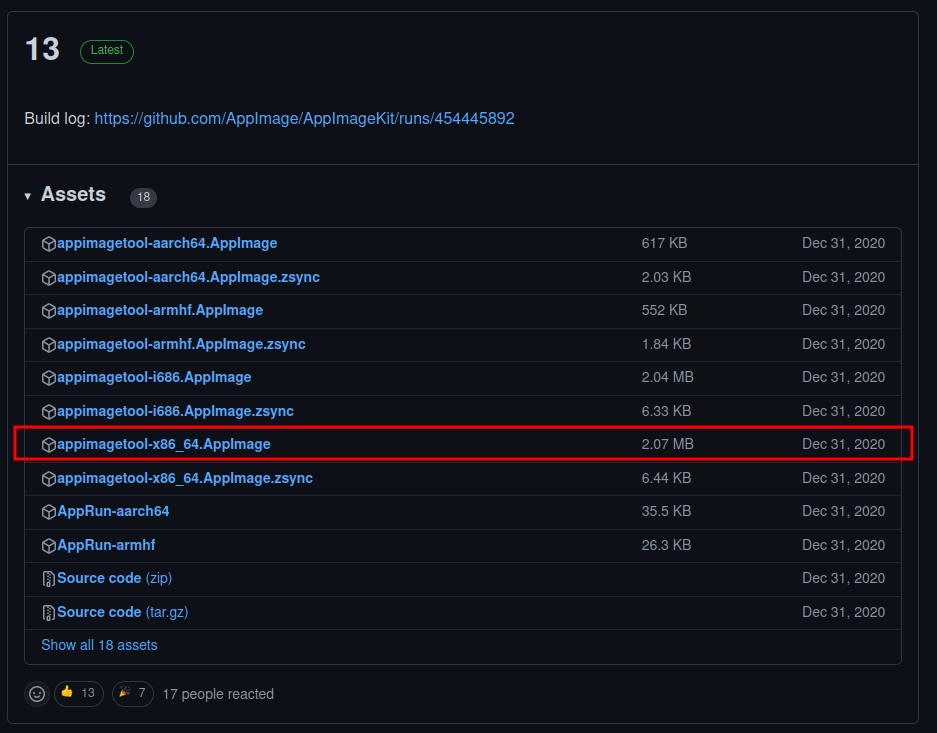Screen dimensions: 937x733
Task: Download appimagetool-armhf.AppImage.zsync file
Action: [x=181, y=344]
